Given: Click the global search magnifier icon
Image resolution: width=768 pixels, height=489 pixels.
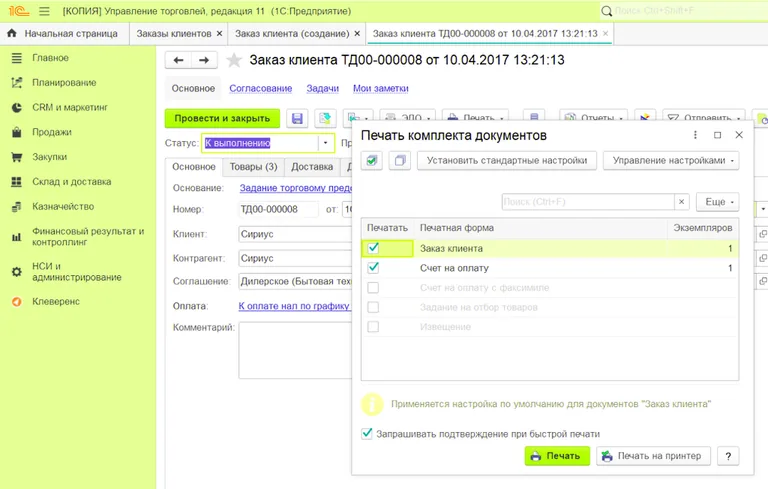Looking at the screenshot, I should (606, 11).
